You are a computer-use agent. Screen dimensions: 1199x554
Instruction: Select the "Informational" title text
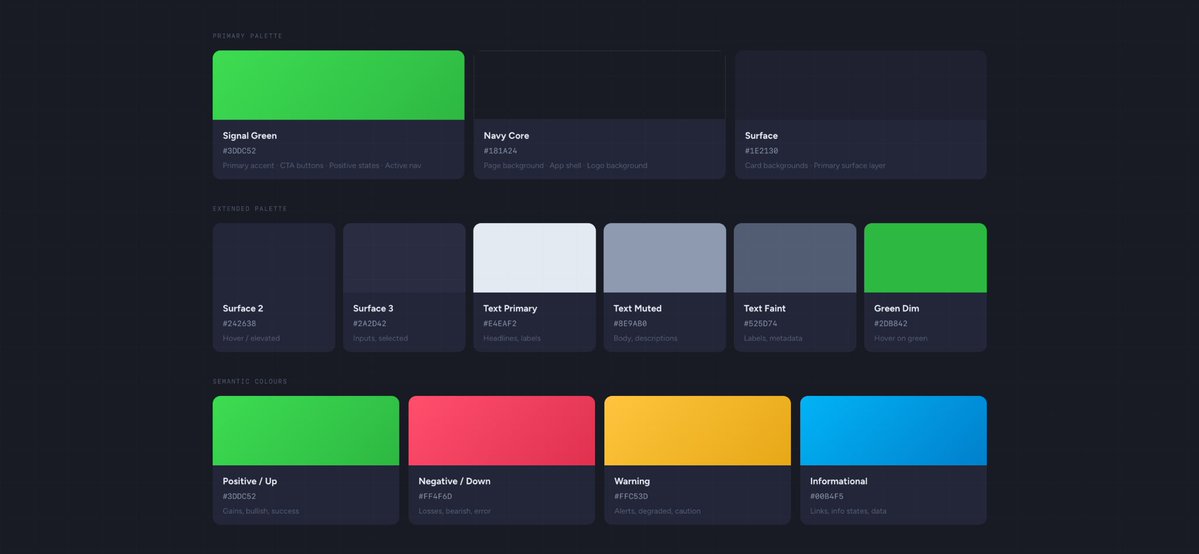(839, 481)
